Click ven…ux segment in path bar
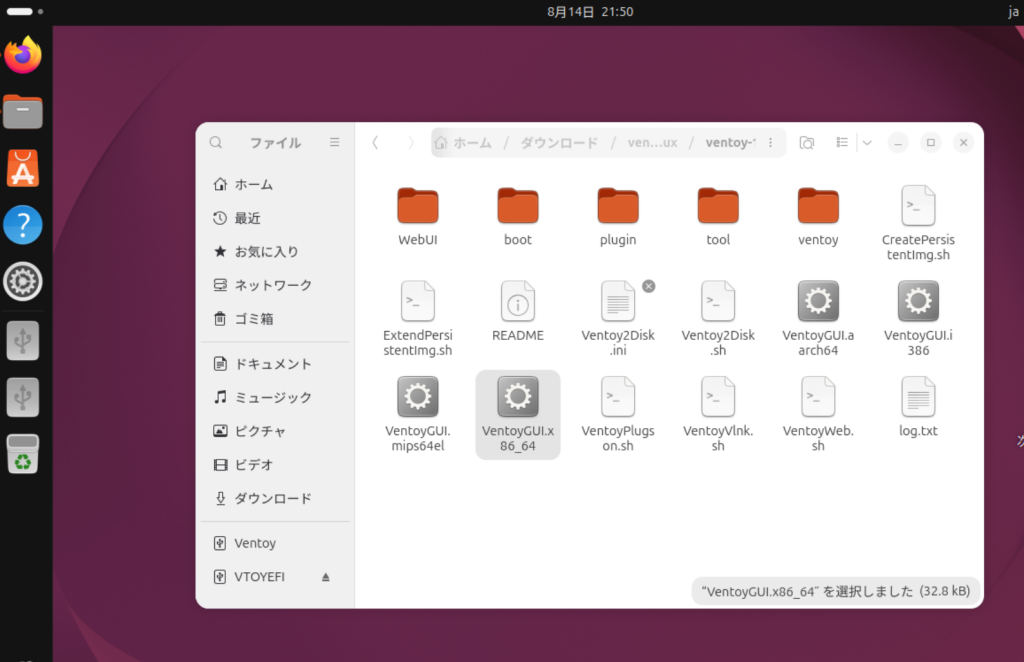This screenshot has width=1024, height=662. 652,142
